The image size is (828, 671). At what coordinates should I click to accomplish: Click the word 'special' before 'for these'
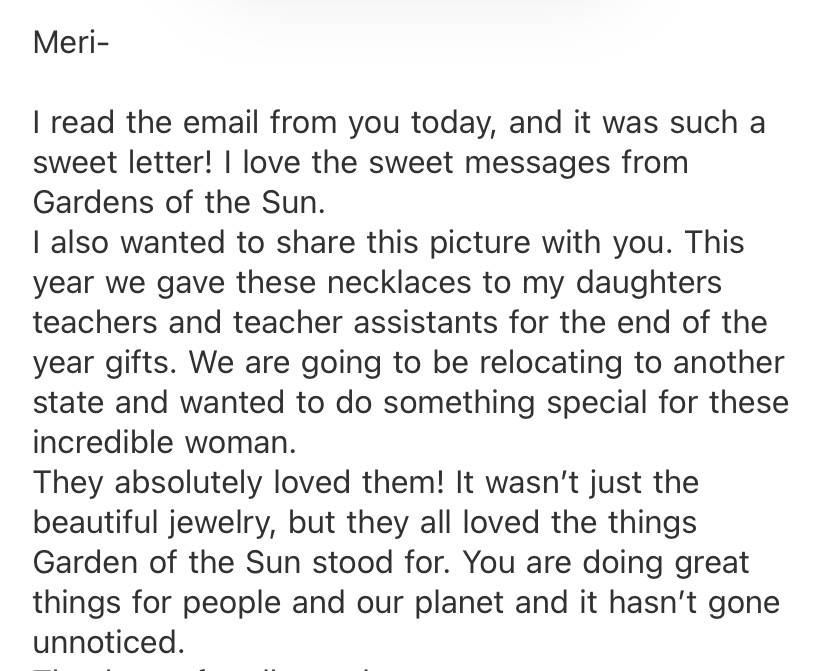(x=597, y=403)
